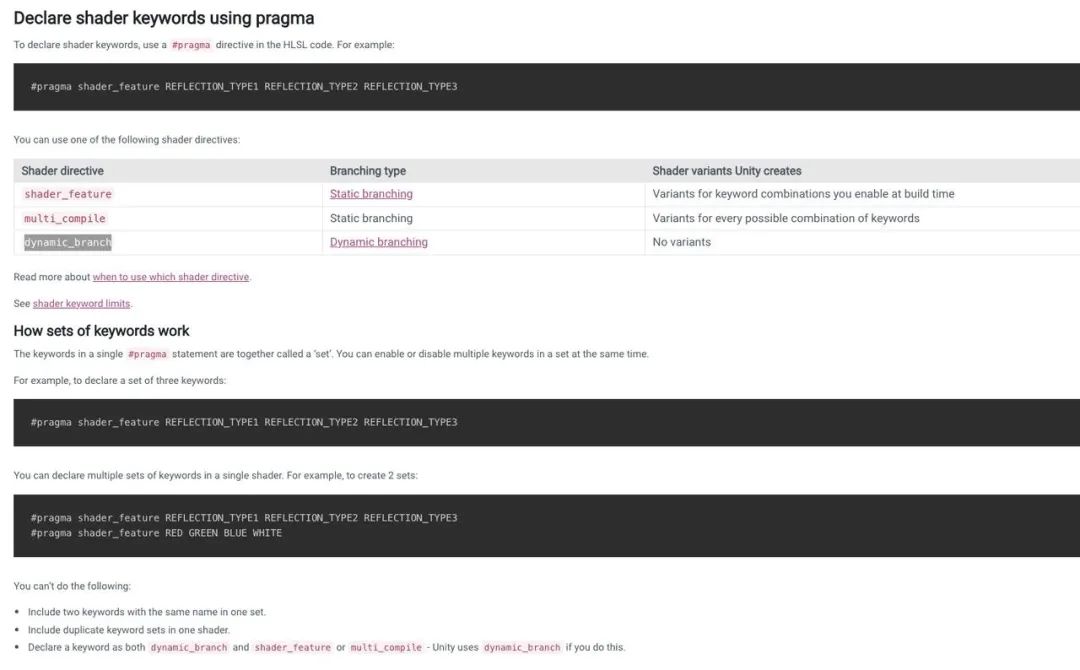Viewport: 1080px width, 670px height.
Task: Click the 'RED GREEN BLUE WHITE' code line
Action: coord(223,533)
